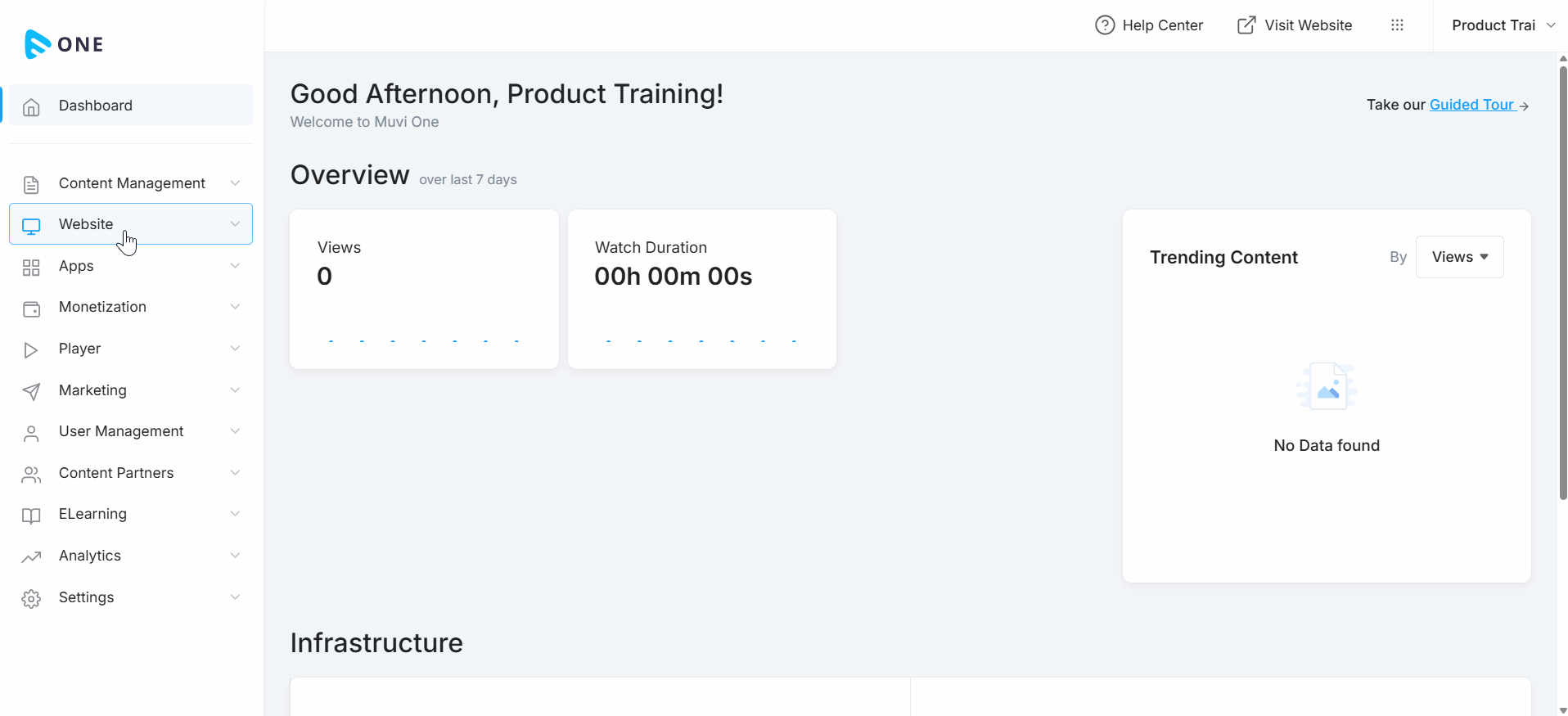The width and height of the screenshot is (1568, 716).
Task: Open the Guided Tour link
Action: click(x=1471, y=105)
